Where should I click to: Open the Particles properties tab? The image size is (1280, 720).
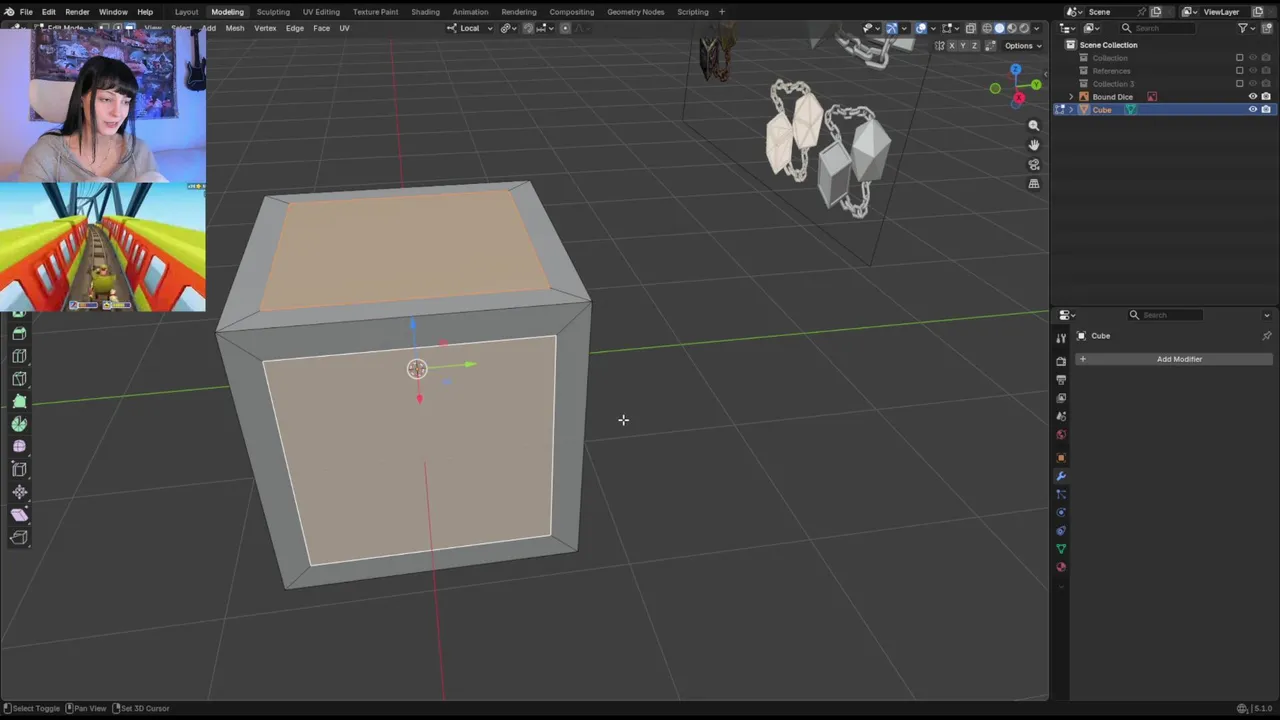[x=1061, y=494]
